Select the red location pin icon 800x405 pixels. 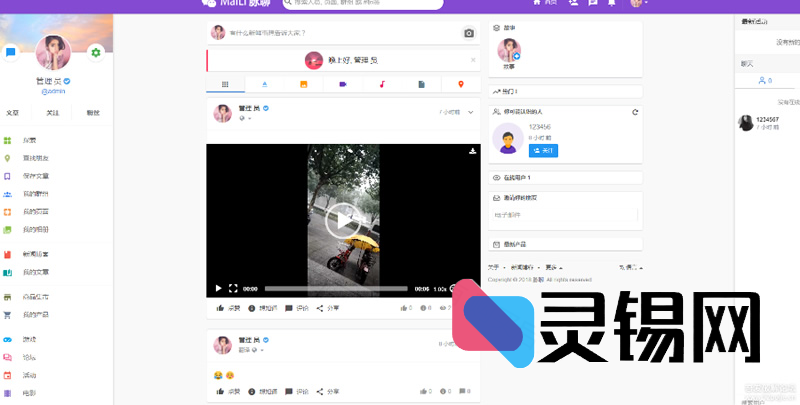click(460, 84)
